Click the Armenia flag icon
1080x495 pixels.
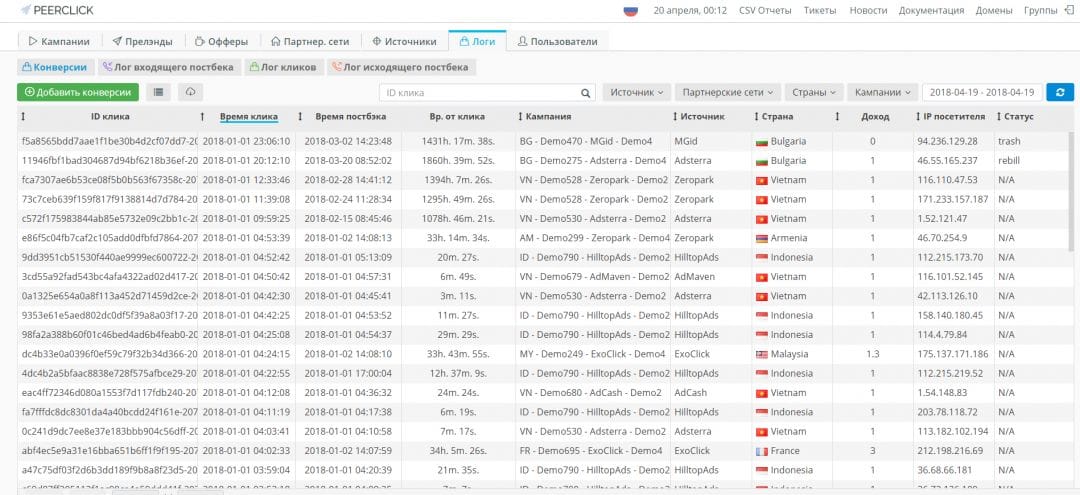click(x=762, y=238)
